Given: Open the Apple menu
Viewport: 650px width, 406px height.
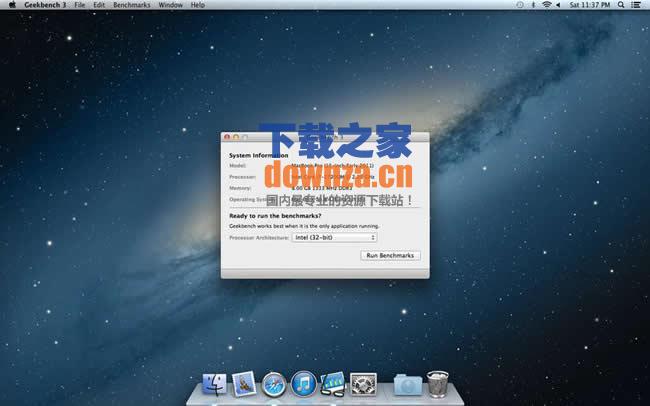Looking at the screenshot, I should [x=12, y=5].
